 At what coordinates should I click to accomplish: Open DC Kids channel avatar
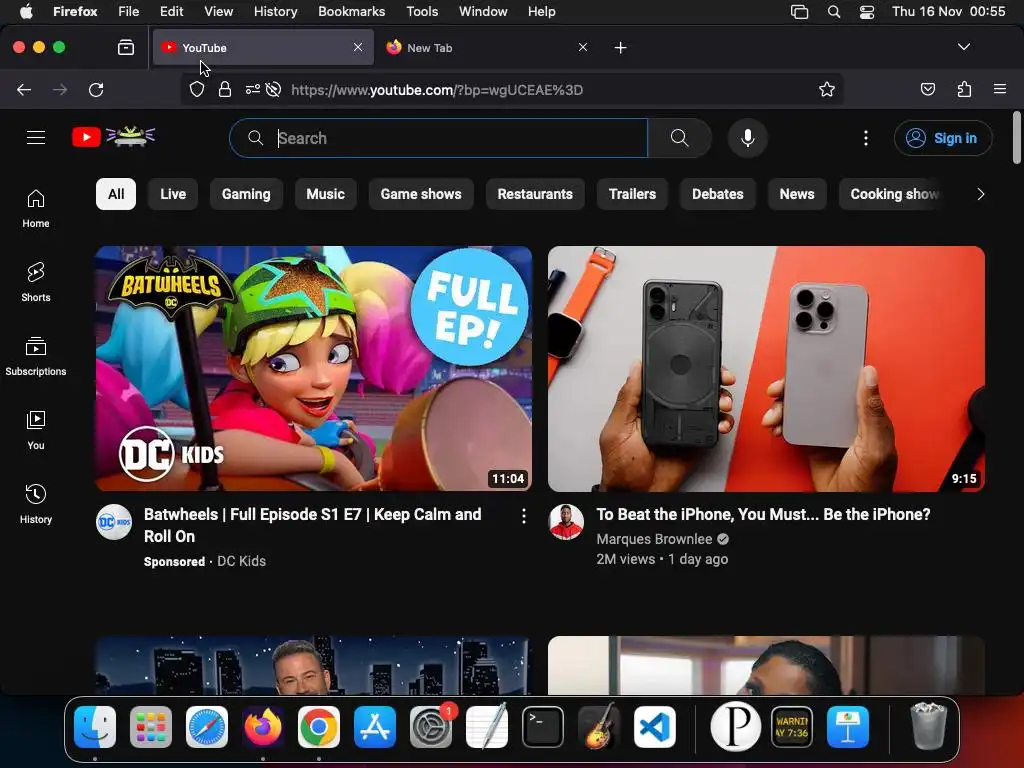pos(114,522)
